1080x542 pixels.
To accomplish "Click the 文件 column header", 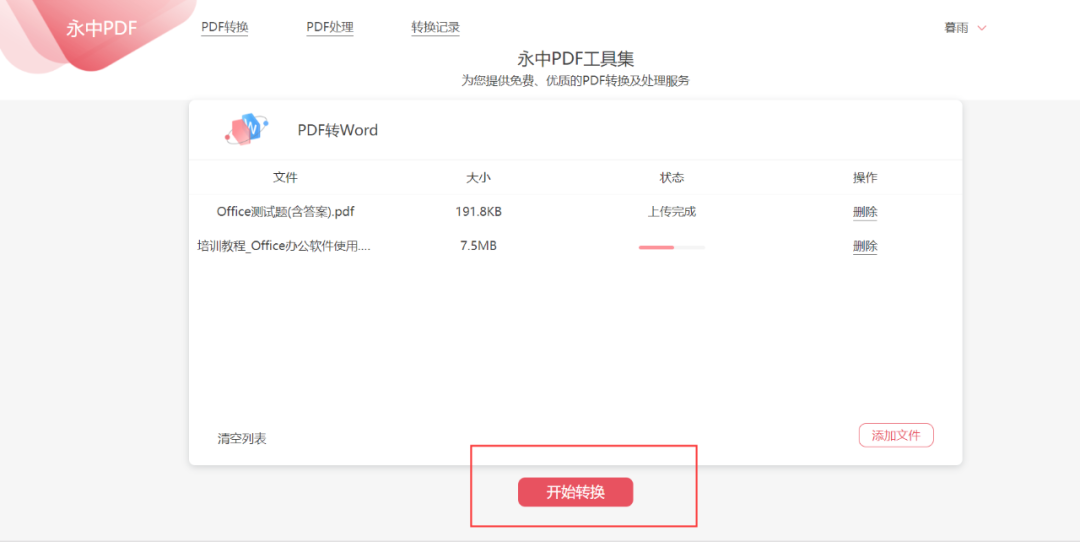I will (x=285, y=177).
